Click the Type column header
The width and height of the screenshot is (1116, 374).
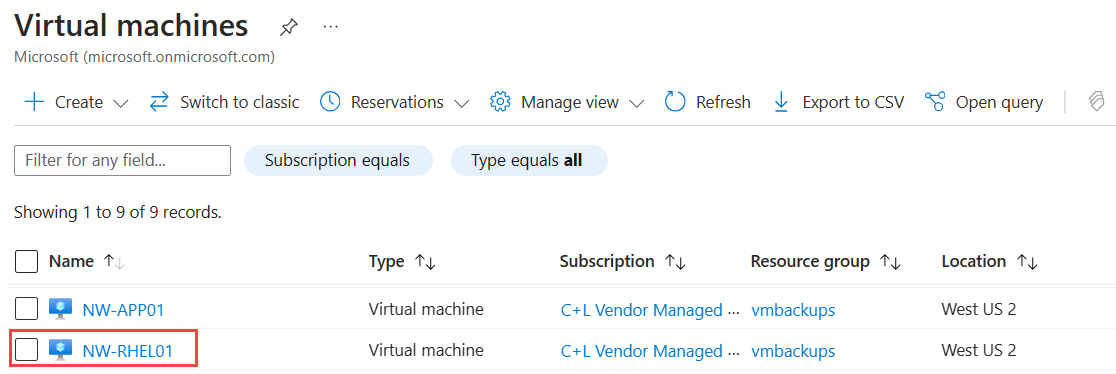tap(386, 261)
